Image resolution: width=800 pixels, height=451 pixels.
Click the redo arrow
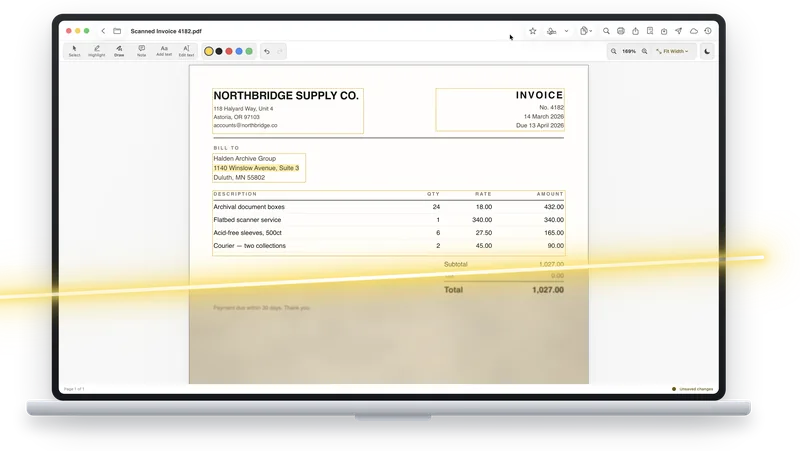pos(280,52)
